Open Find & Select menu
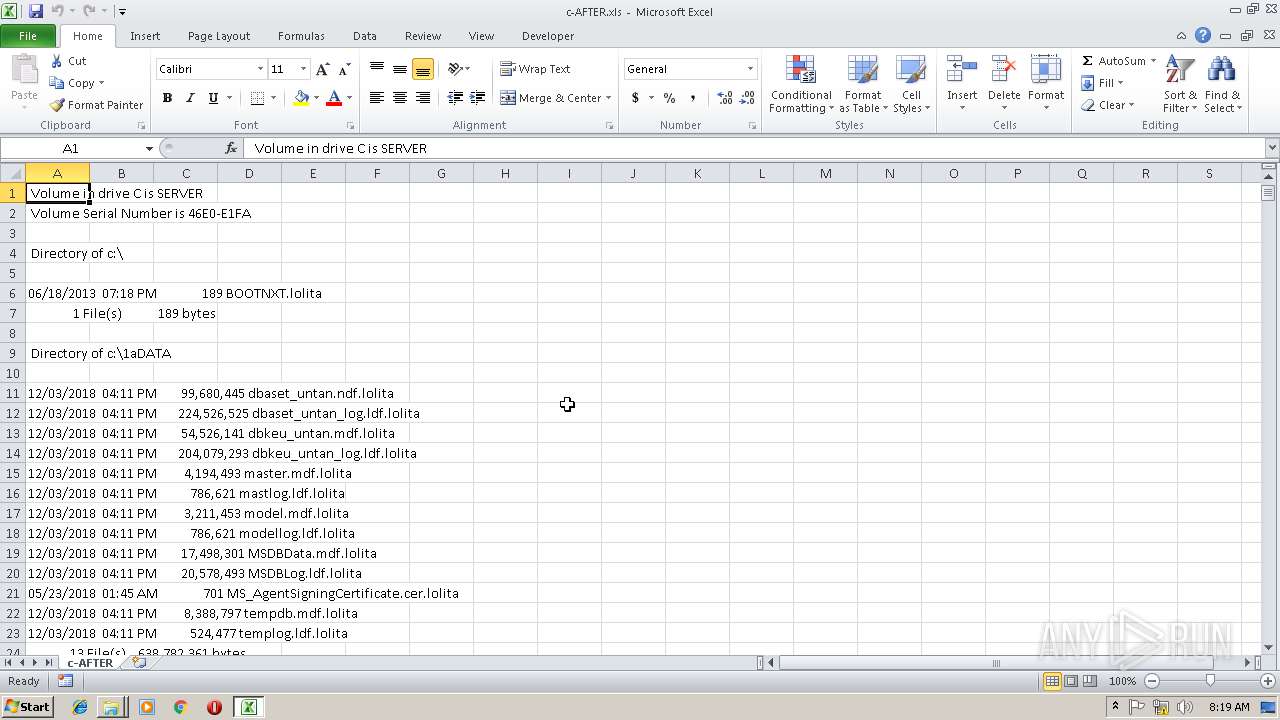This screenshot has width=1280, height=720. (1222, 85)
